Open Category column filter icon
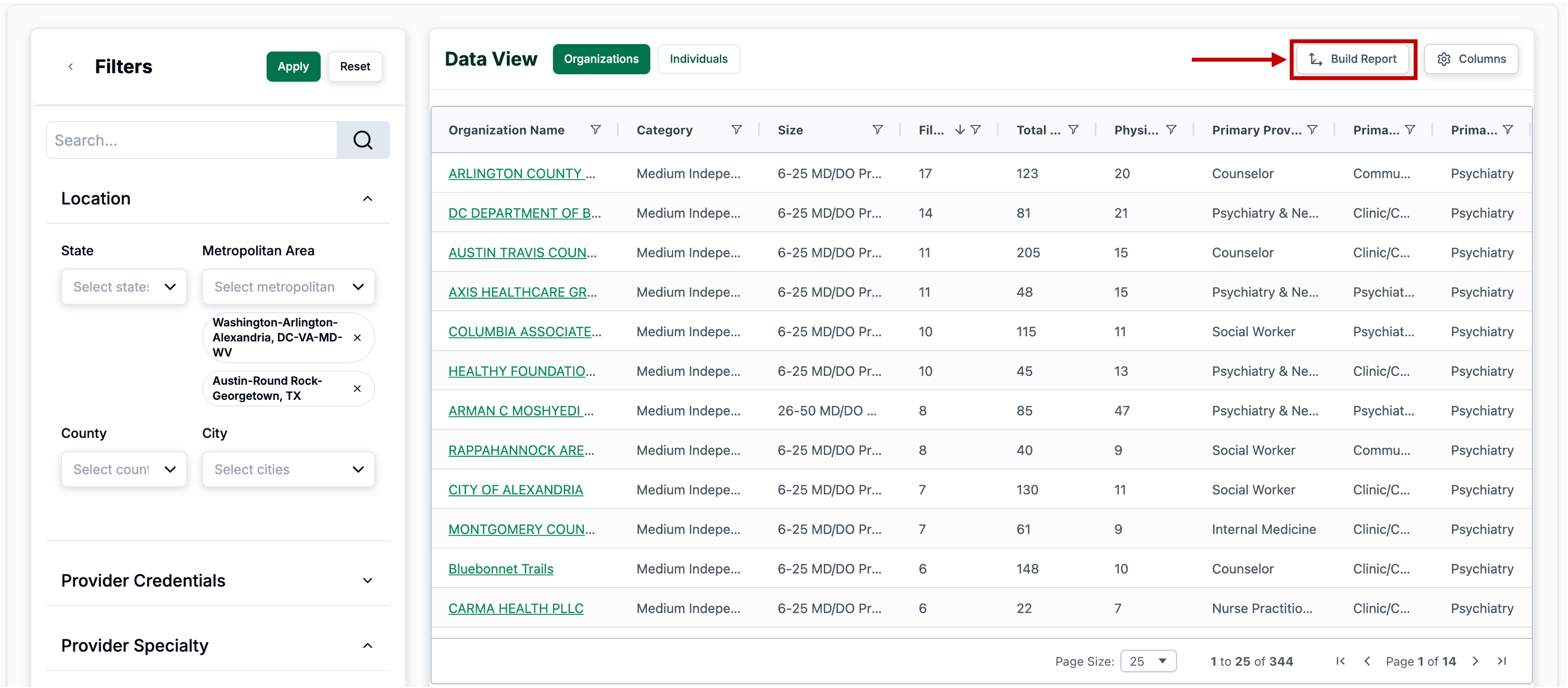The height and width of the screenshot is (688, 1568). [736, 130]
